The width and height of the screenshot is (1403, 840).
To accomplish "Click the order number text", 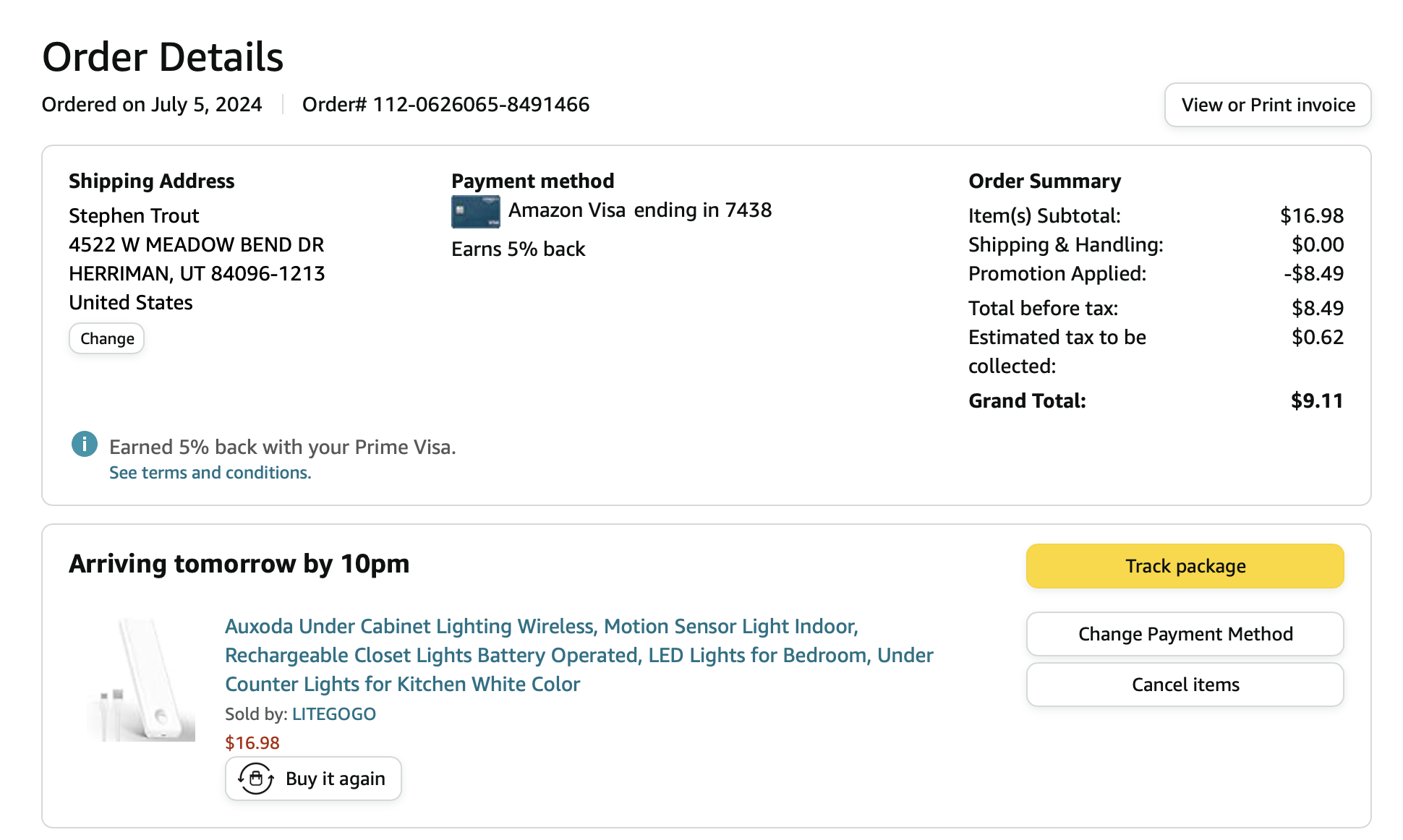I will pos(445,105).
